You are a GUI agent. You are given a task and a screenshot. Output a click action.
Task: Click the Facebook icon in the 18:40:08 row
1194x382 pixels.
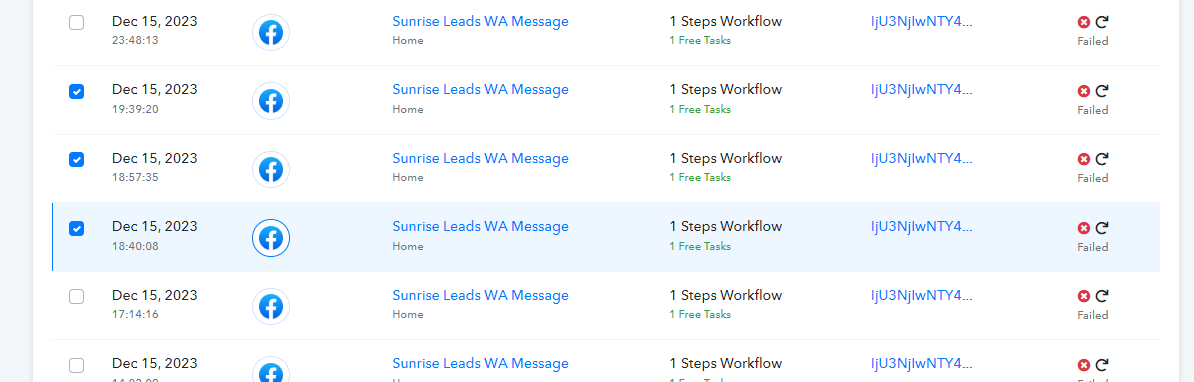pos(271,238)
